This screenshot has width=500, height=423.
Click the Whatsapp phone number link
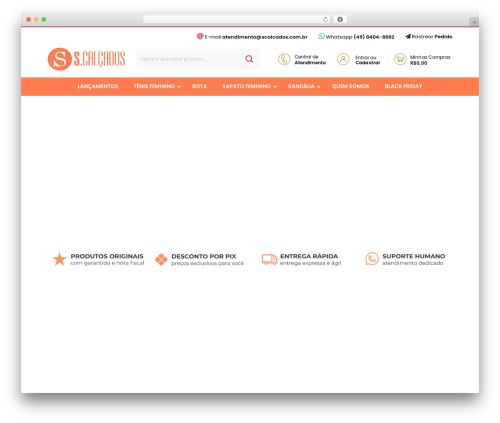[x=374, y=37]
